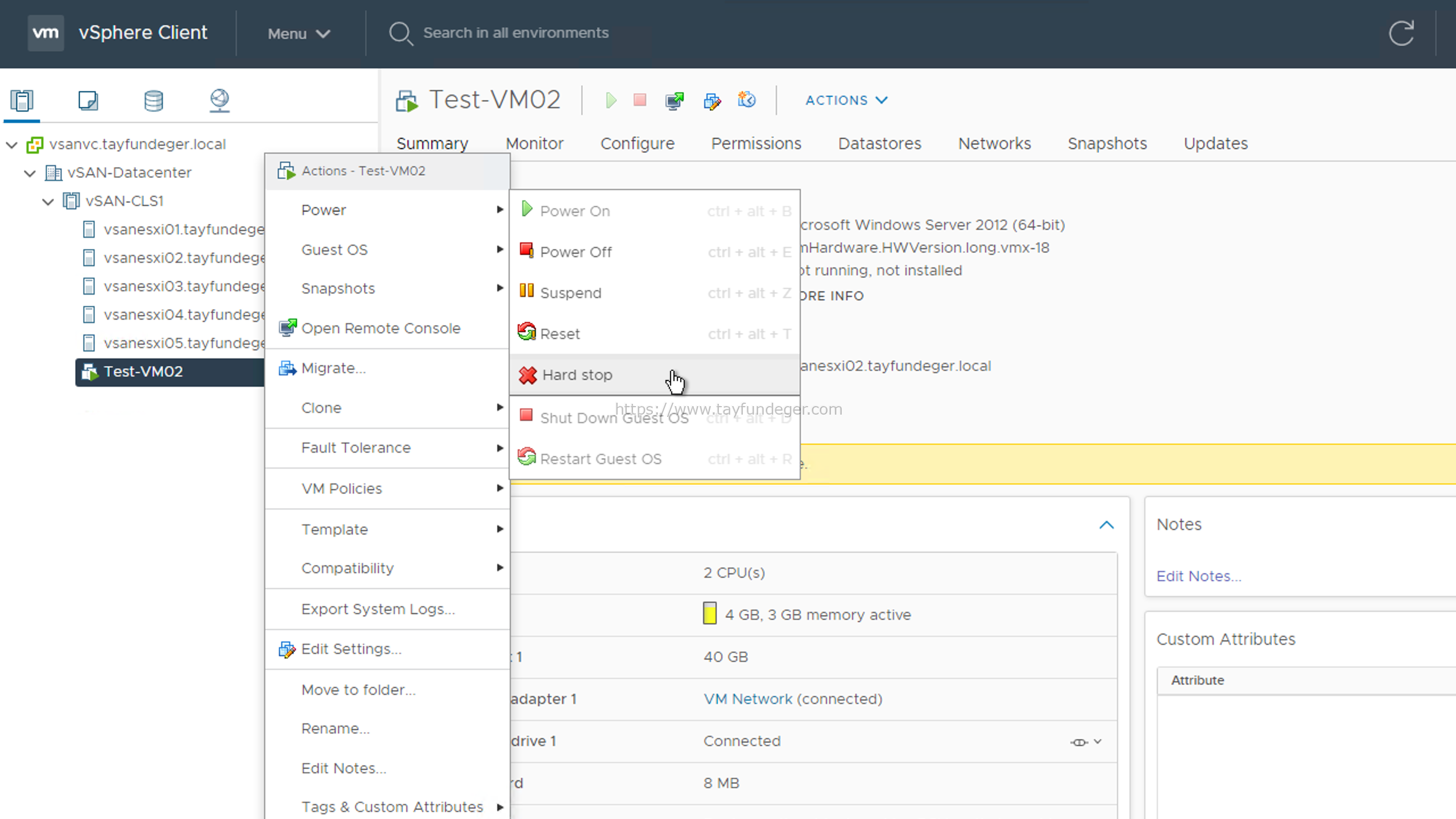Choose Power Off from submenu
1456x819 pixels.
[655, 252]
